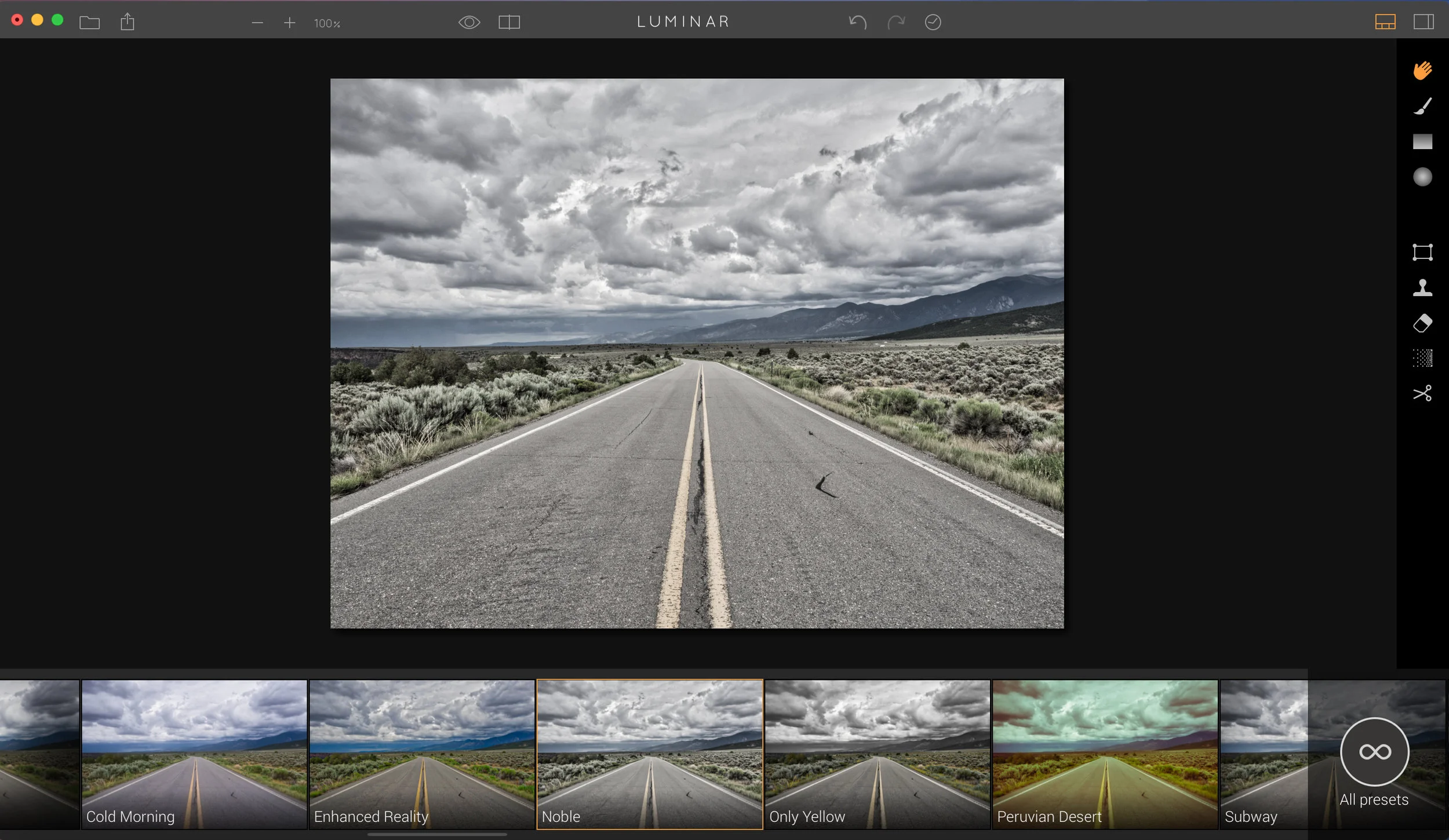Select the Clone Stamp tool
This screenshot has height=840, width=1449.
coord(1422,288)
